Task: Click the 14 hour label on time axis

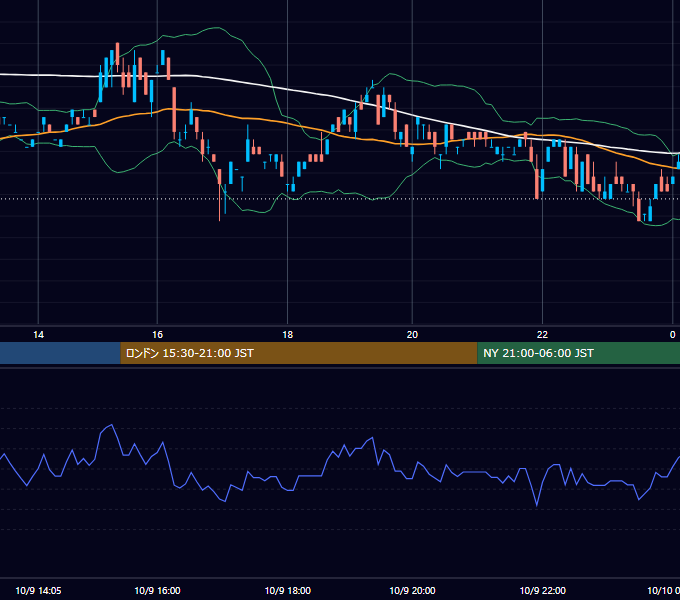Action: pos(38,335)
